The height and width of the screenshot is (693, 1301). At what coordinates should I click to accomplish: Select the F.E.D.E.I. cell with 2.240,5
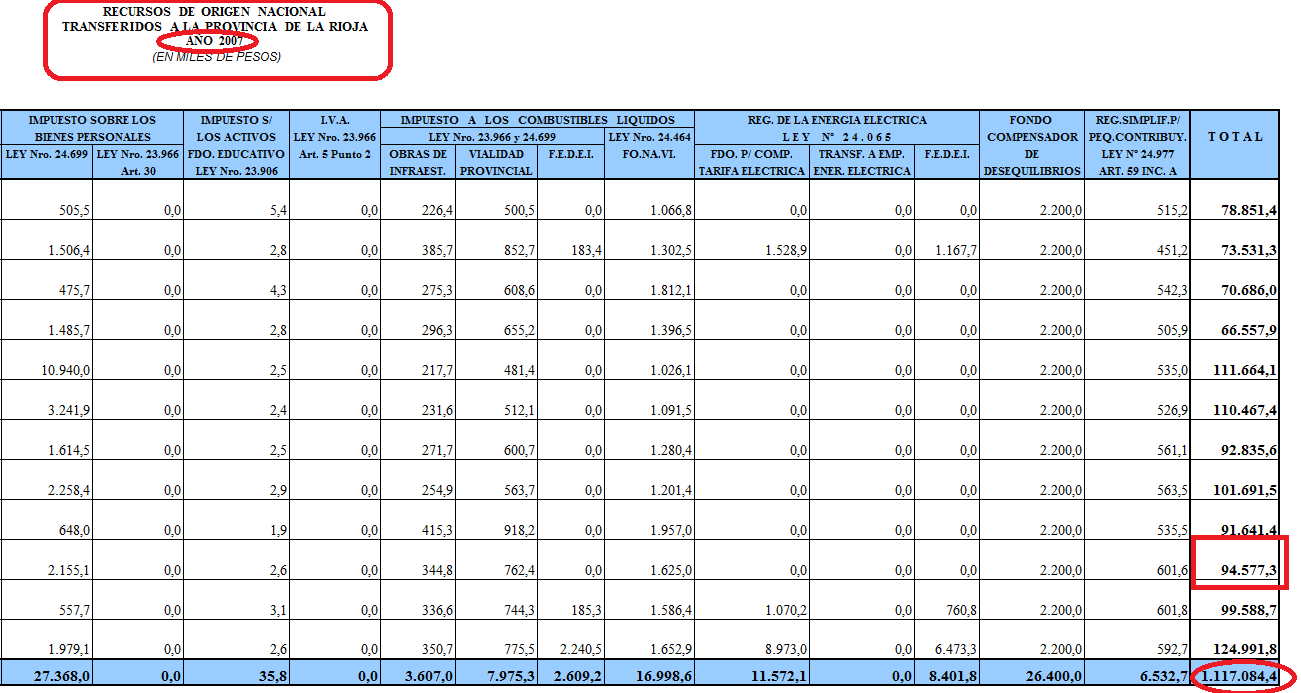(573, 650)
